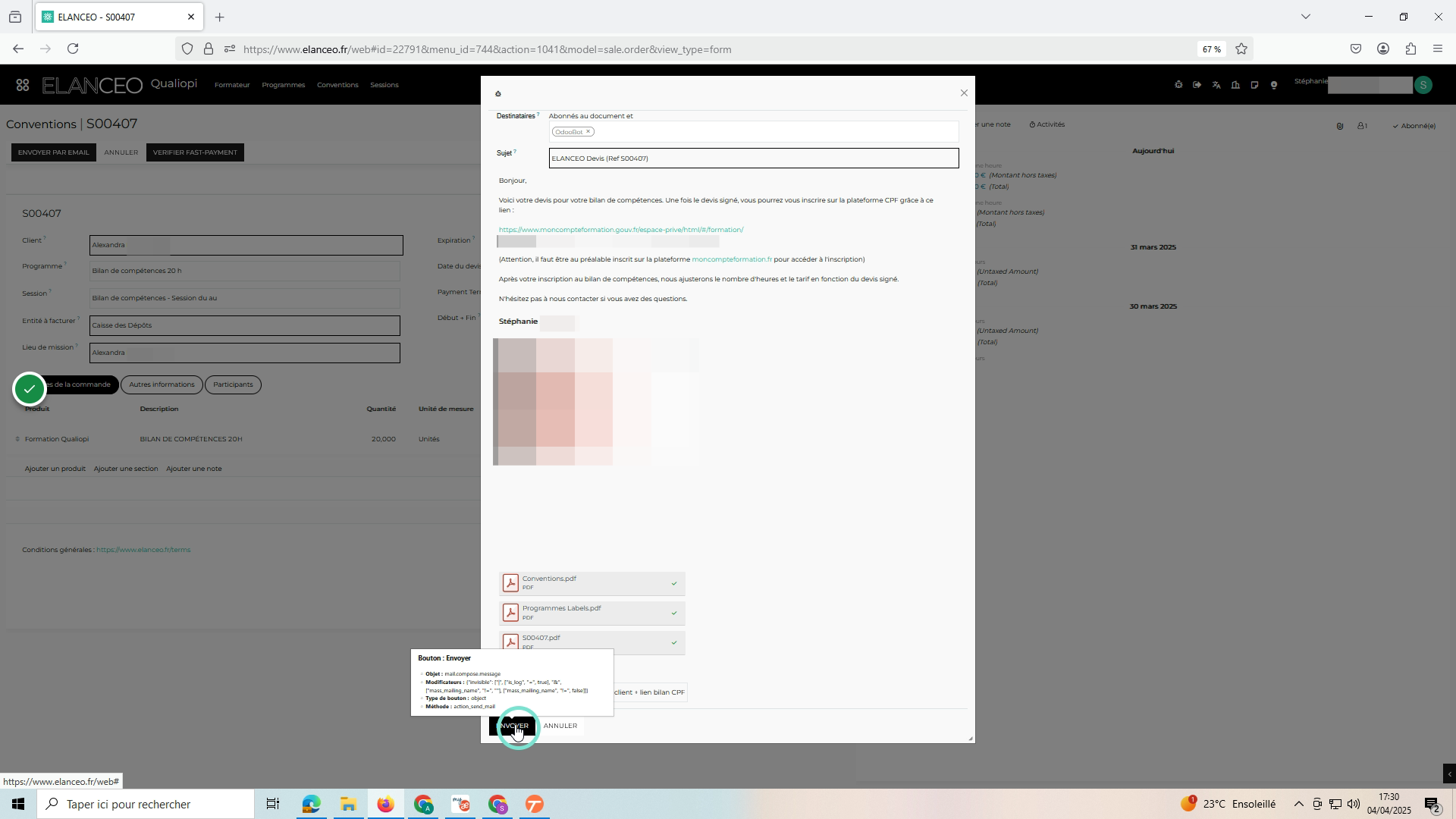Switch to Autres informations tab

(162, 384)
